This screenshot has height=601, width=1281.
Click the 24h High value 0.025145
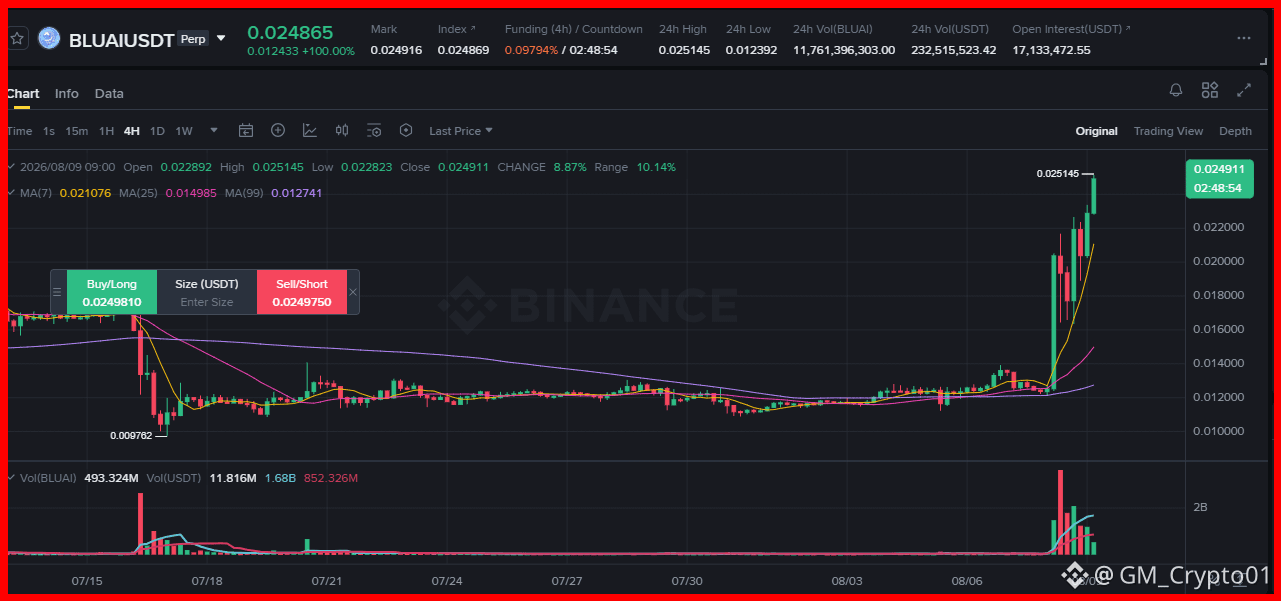(x=684, y=50)
